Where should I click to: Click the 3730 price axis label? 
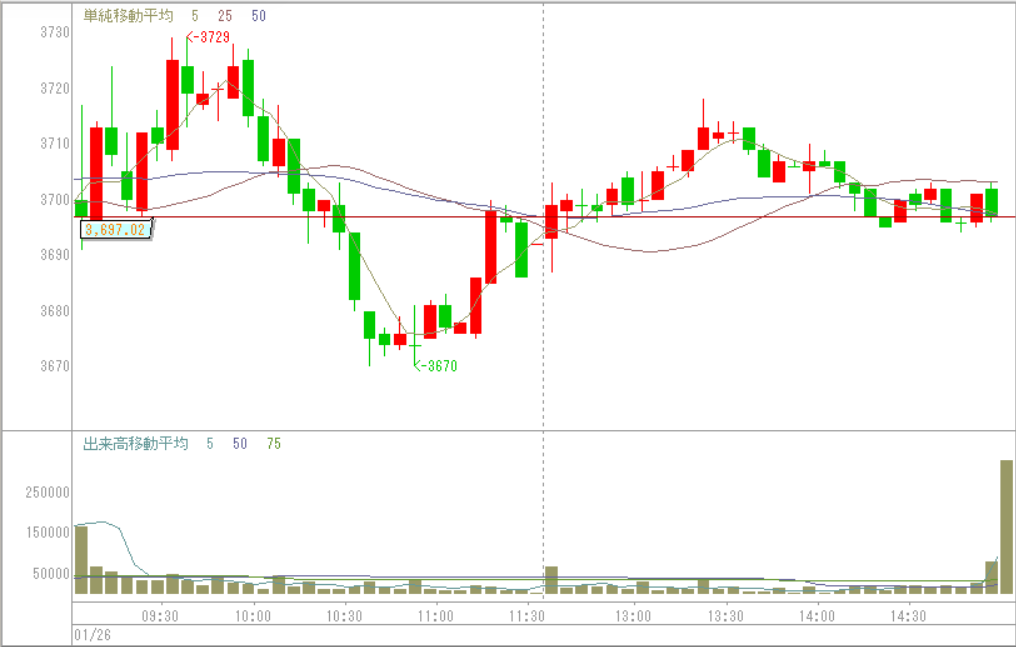(x=55, y=32)
